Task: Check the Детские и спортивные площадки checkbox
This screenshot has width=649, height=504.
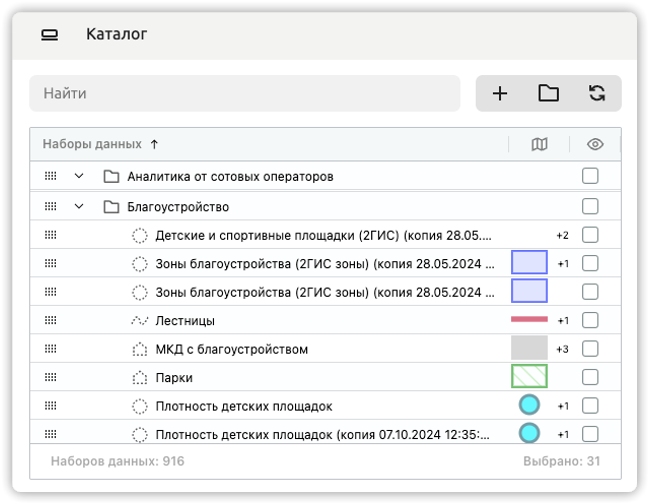Action: click(x=590, y=235)
